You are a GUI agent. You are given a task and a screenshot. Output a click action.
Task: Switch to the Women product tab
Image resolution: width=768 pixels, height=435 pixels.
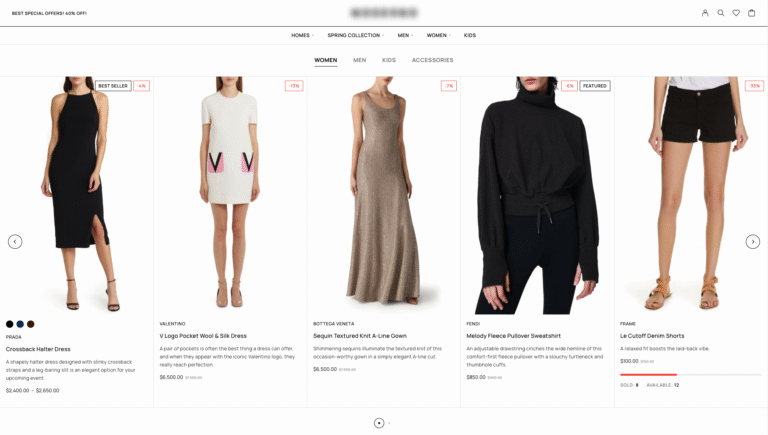click(326, 60)
